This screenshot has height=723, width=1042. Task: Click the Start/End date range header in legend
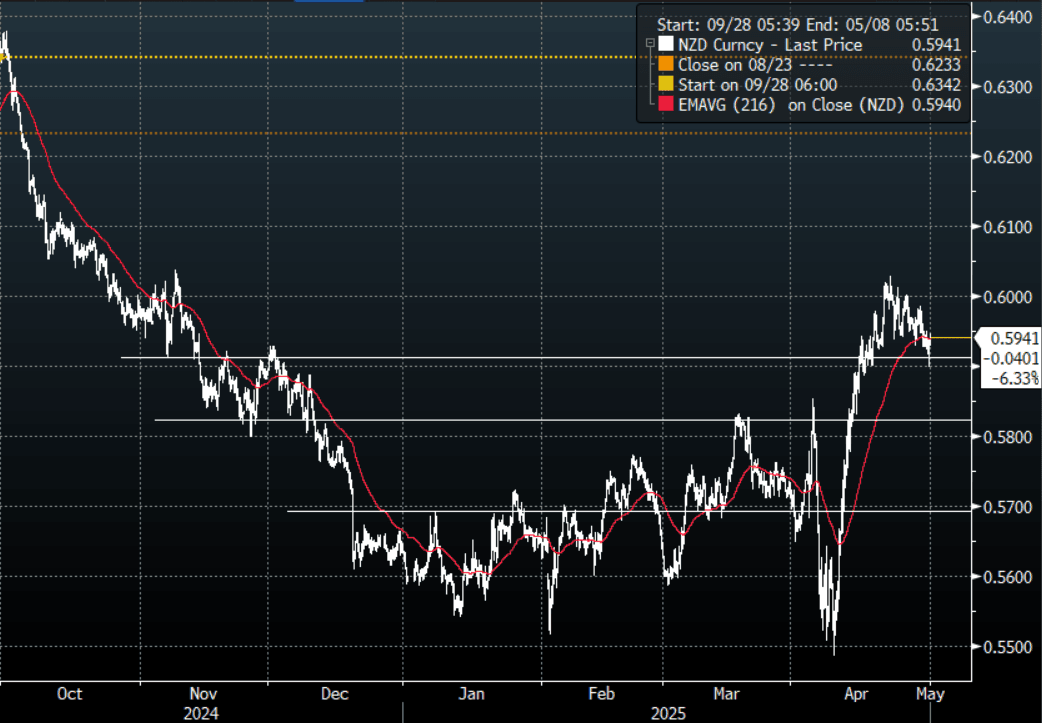point(796,23)
